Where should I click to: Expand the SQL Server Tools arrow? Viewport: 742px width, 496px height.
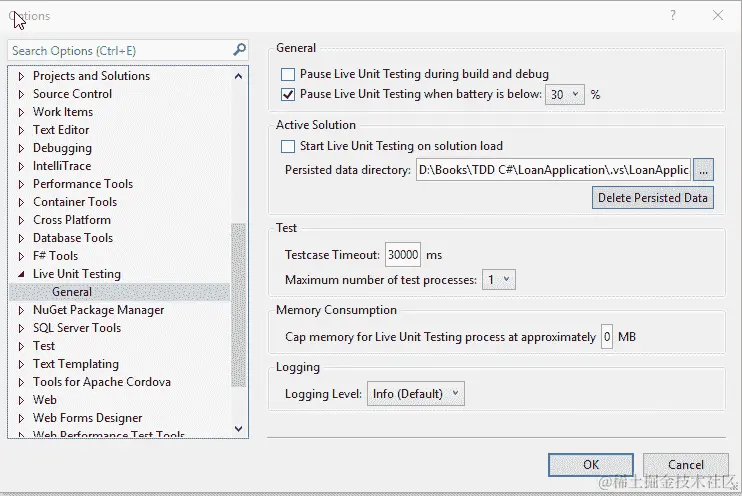pos(21,328)
